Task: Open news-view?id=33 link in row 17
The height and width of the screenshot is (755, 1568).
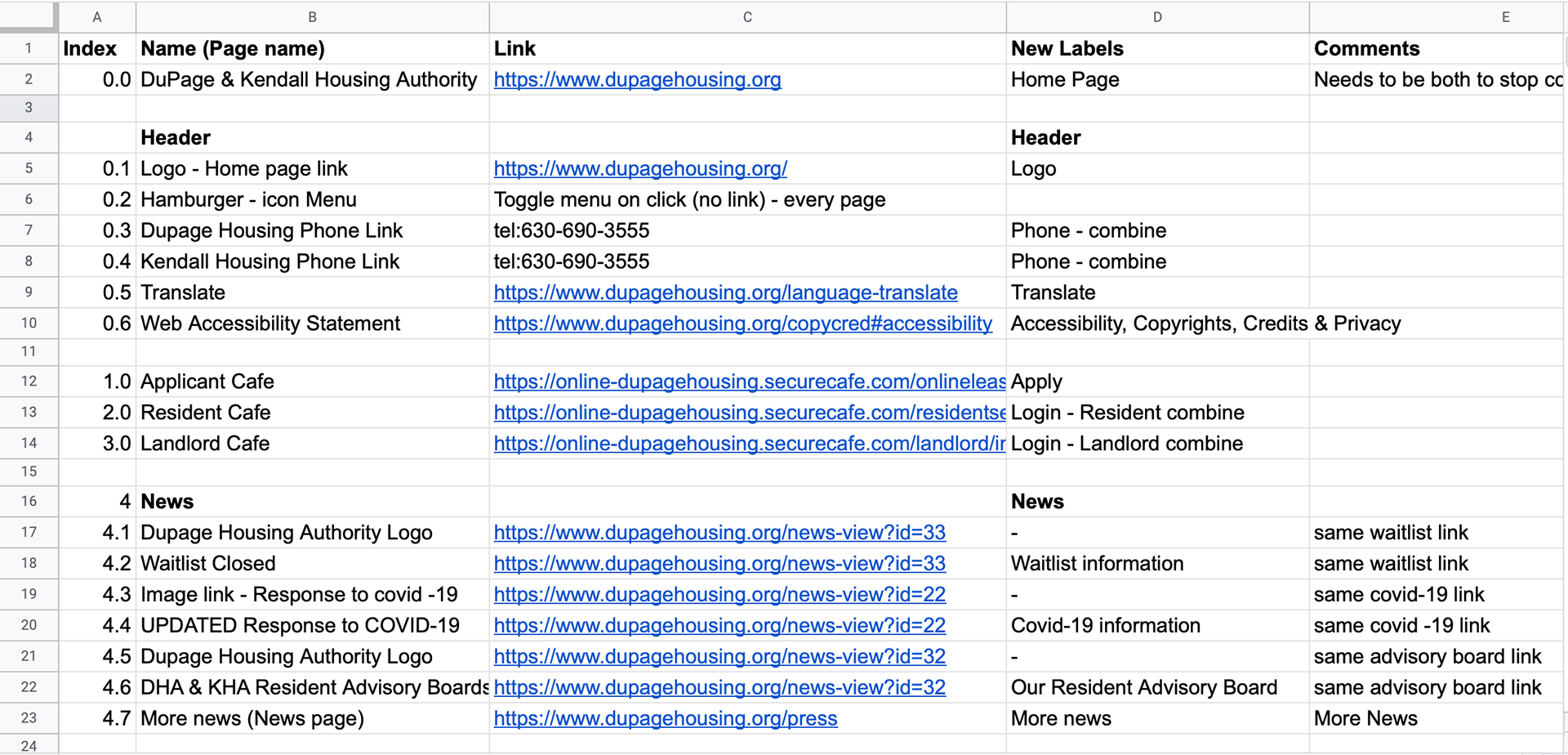Action: (719, 534)
